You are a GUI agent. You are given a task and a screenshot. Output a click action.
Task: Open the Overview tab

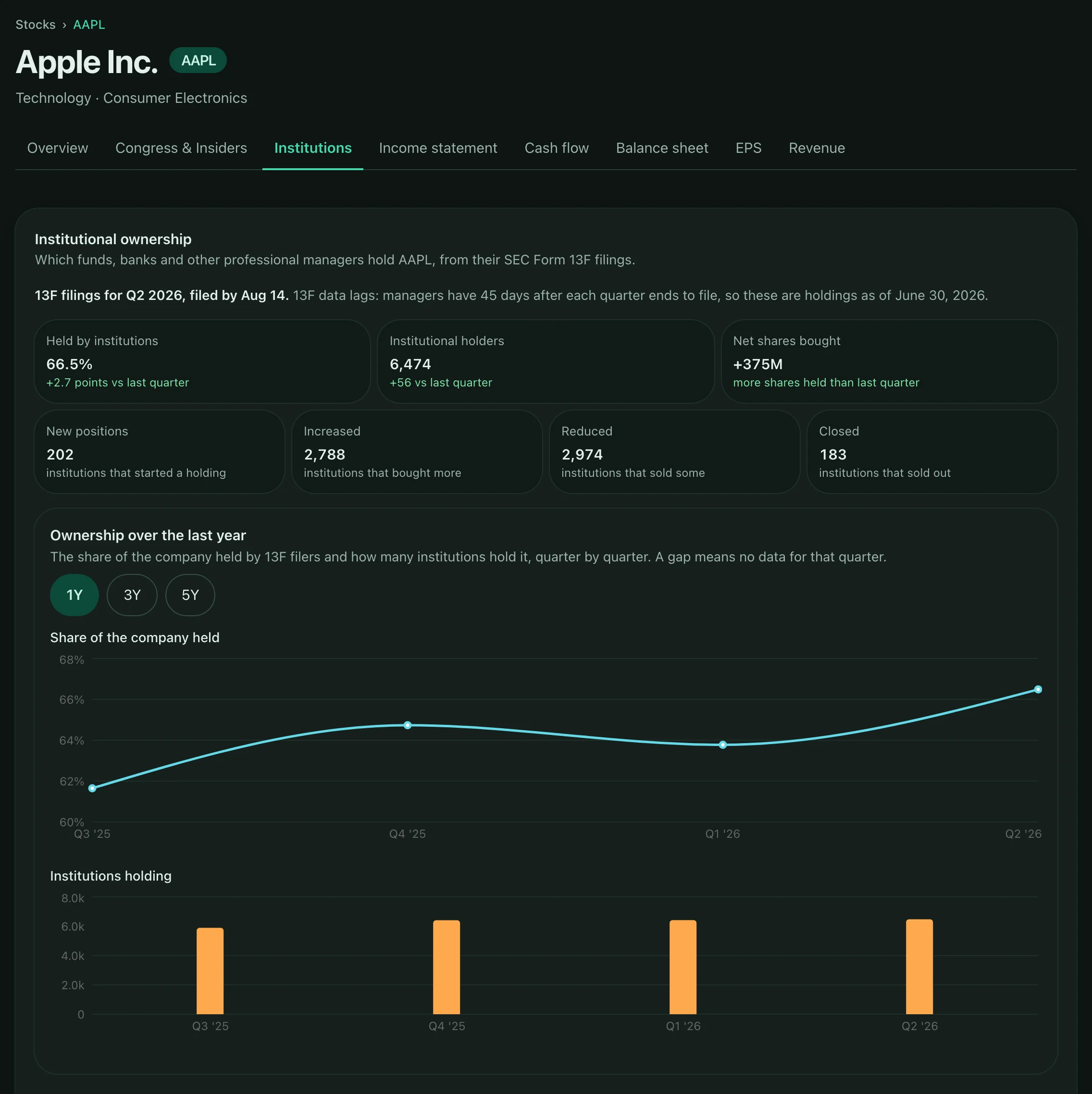pyautogui.click(x=58, y=148)
